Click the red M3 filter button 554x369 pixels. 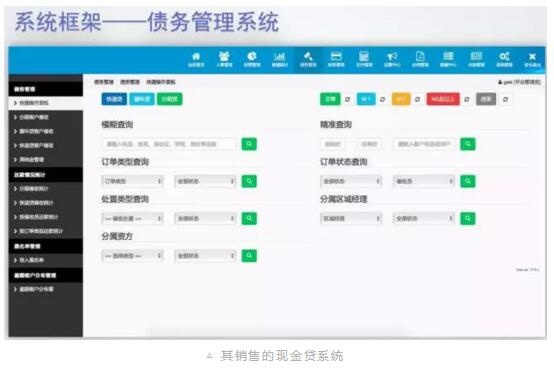(x=443, y=99)
